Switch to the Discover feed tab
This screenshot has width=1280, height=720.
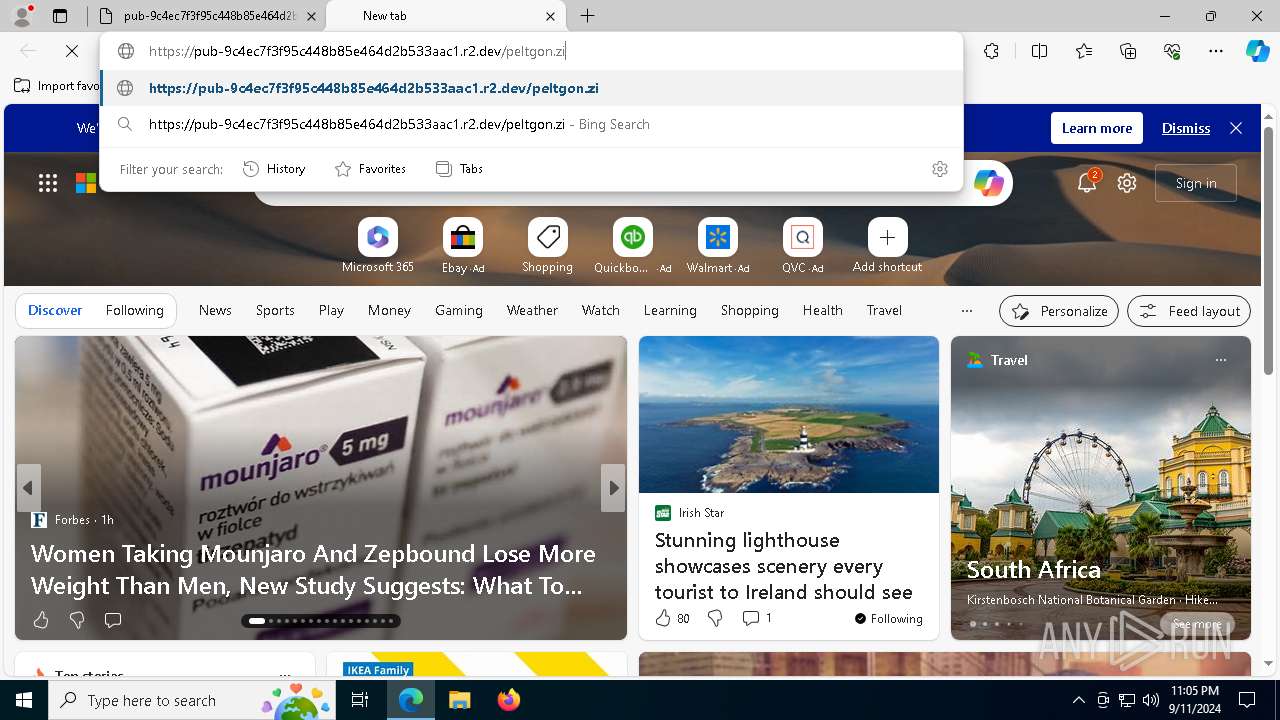[55, 310]
